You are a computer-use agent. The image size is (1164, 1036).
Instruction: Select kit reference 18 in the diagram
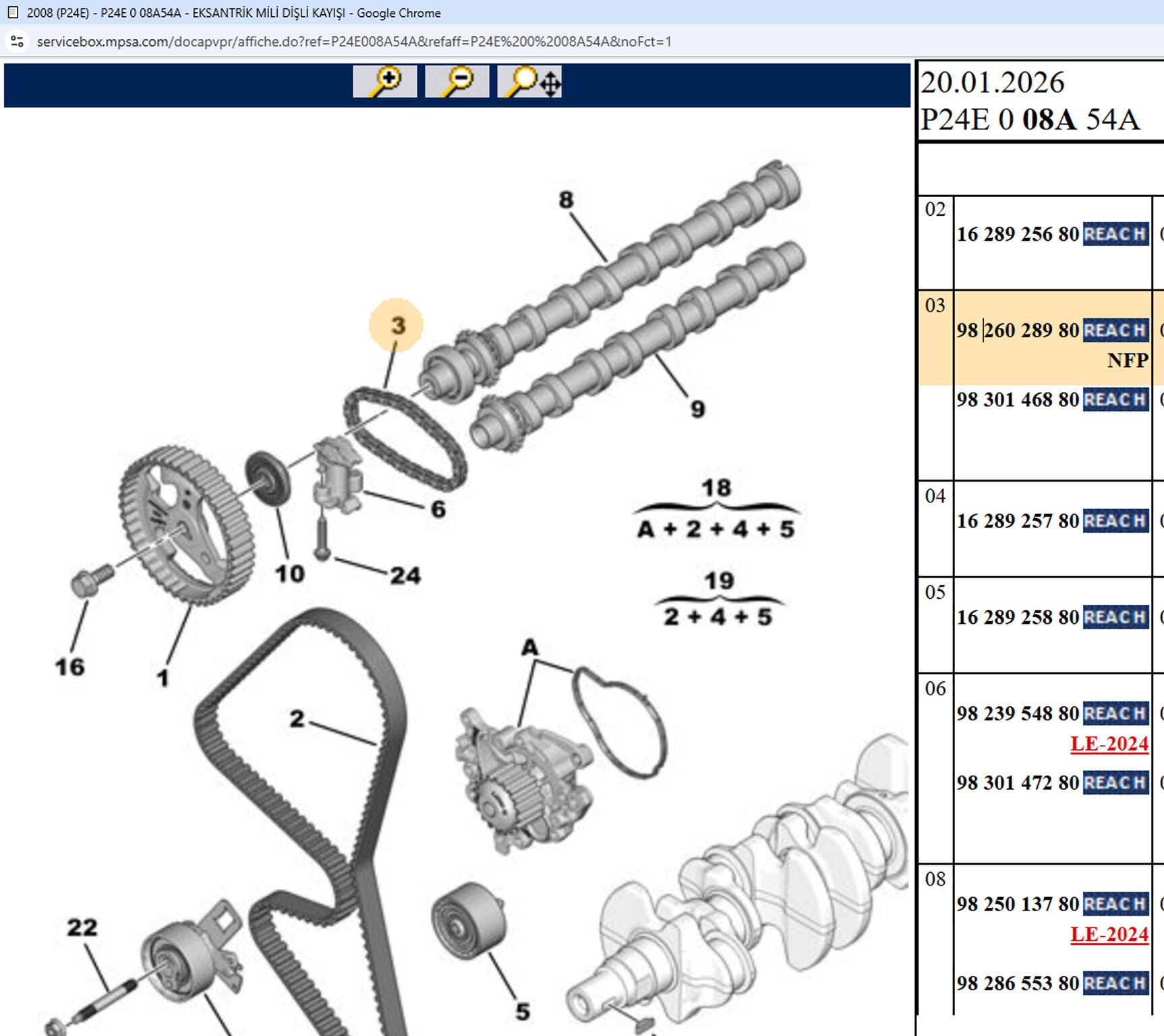pyautogui.click(x=716, y=488)
